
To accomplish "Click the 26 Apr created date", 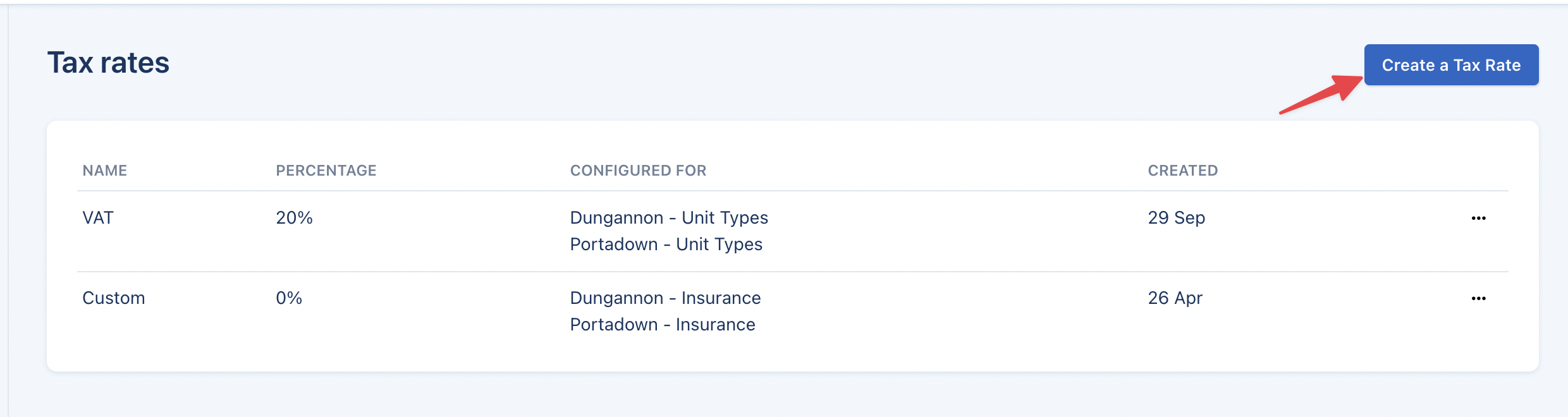I will [x=1175, y=298].
